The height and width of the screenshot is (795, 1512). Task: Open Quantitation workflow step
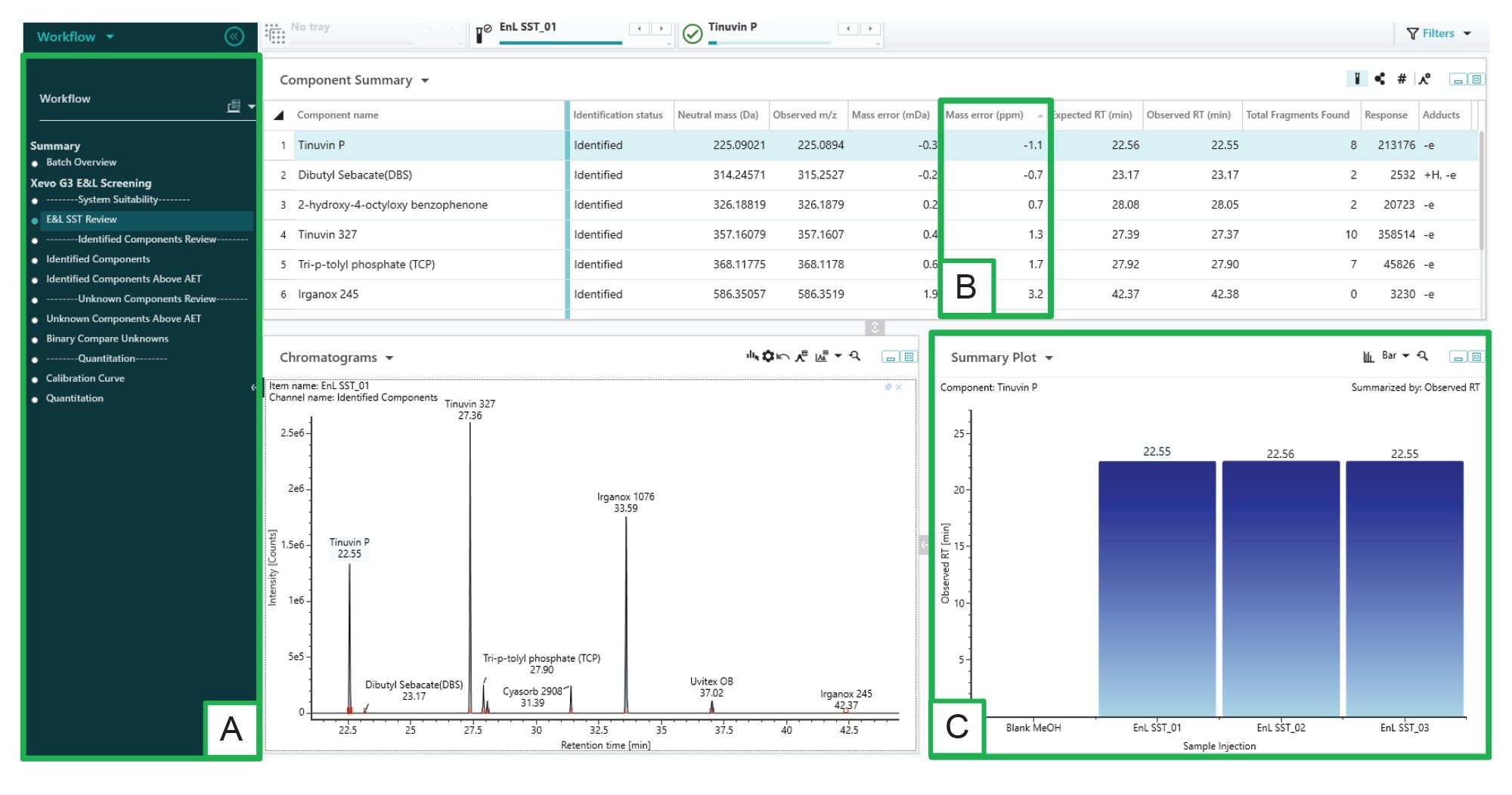pyautogui.click(x=74, y=398)
